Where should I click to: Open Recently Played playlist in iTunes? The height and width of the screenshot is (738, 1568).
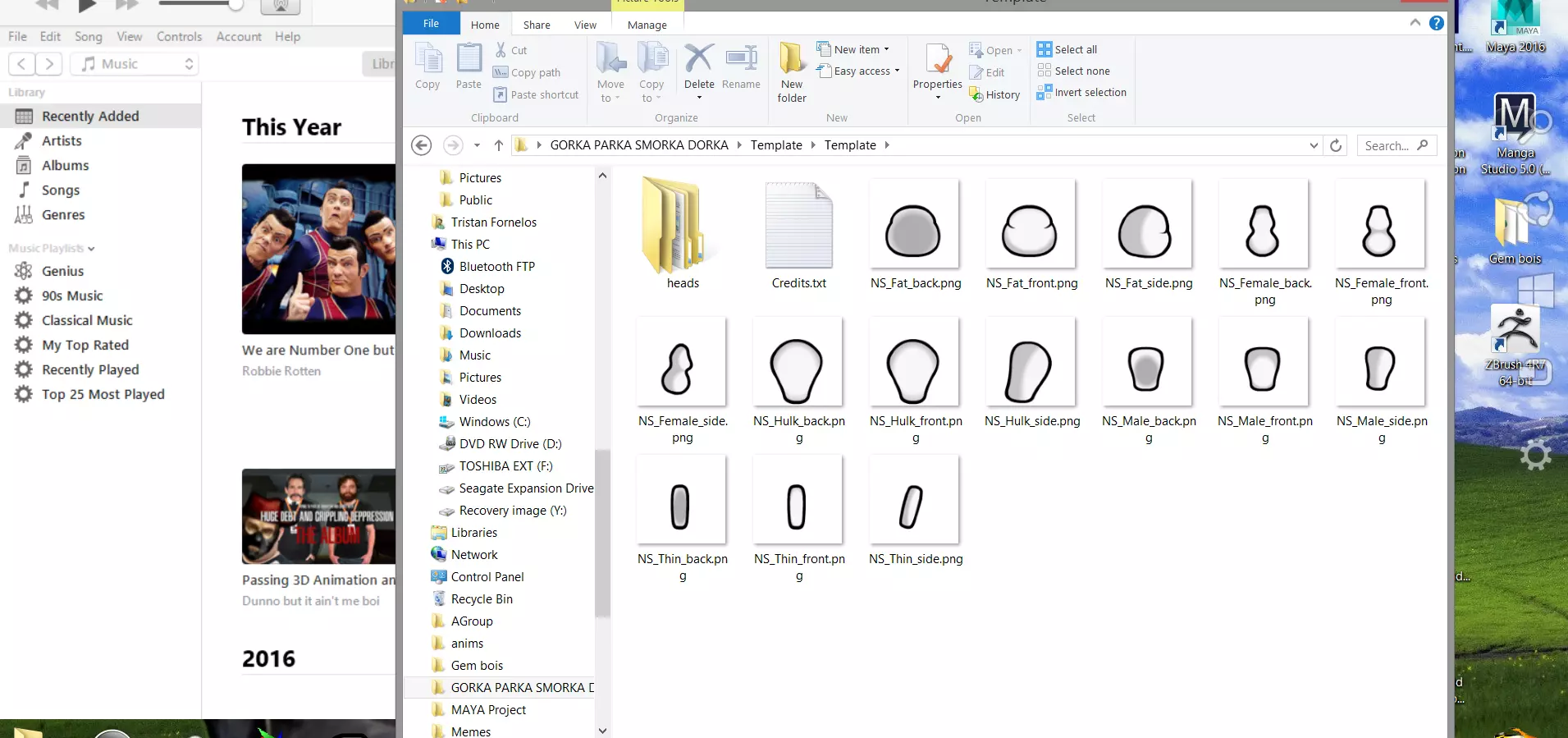pos(90,369)
